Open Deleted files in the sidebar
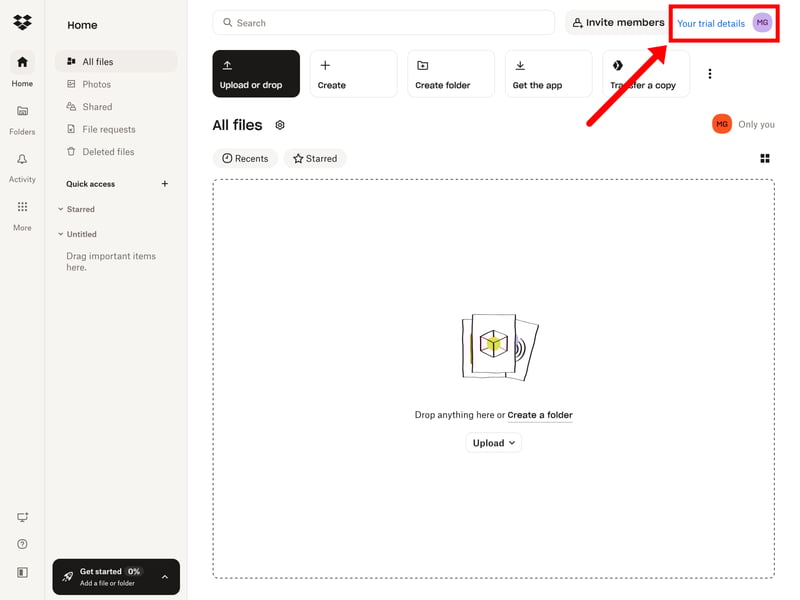Image resolution: width=800 pixels, height=600 pixels. pyautogui.click(x=107, y=152)
